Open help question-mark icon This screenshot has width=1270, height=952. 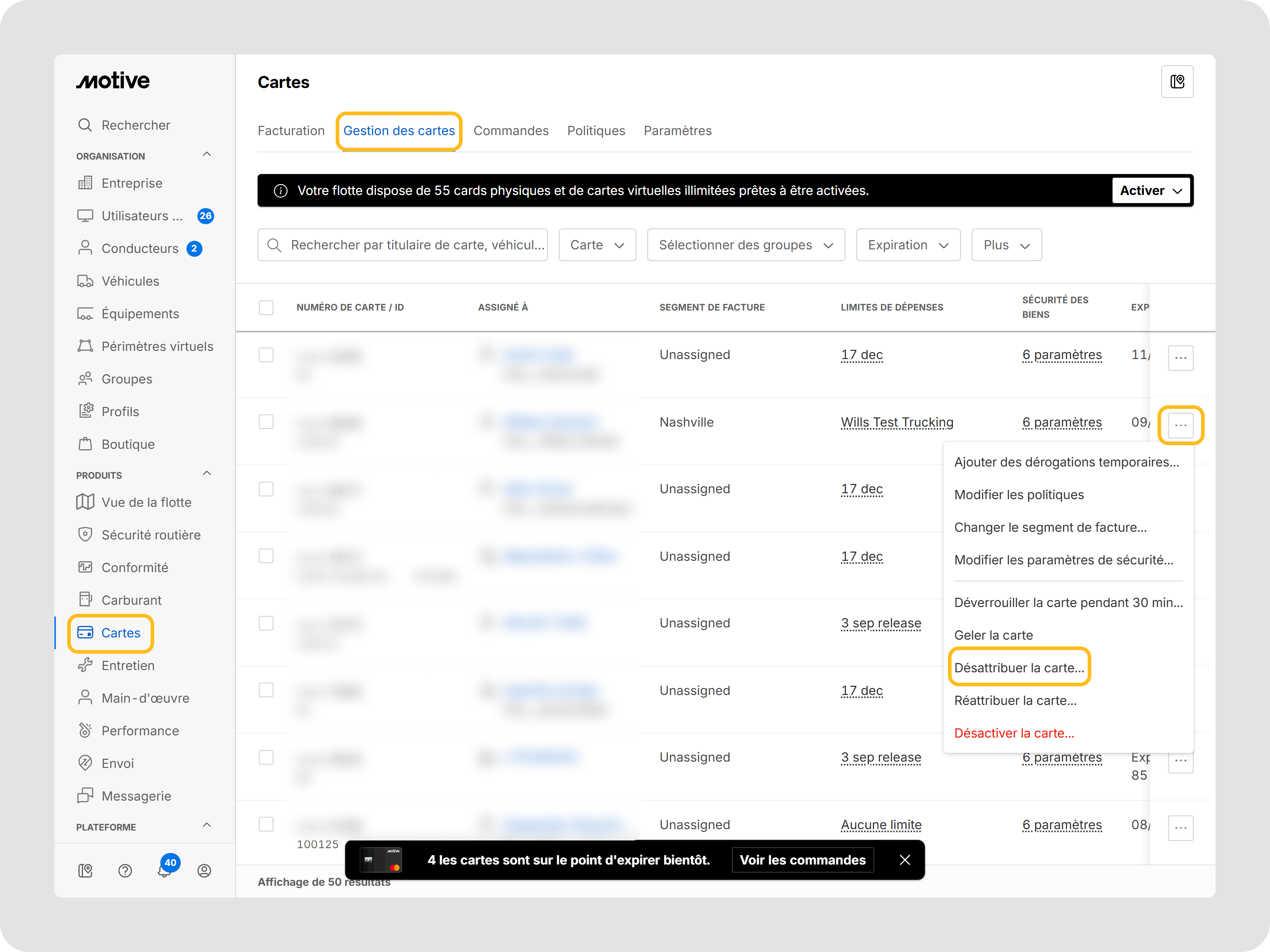click(125, 871)
